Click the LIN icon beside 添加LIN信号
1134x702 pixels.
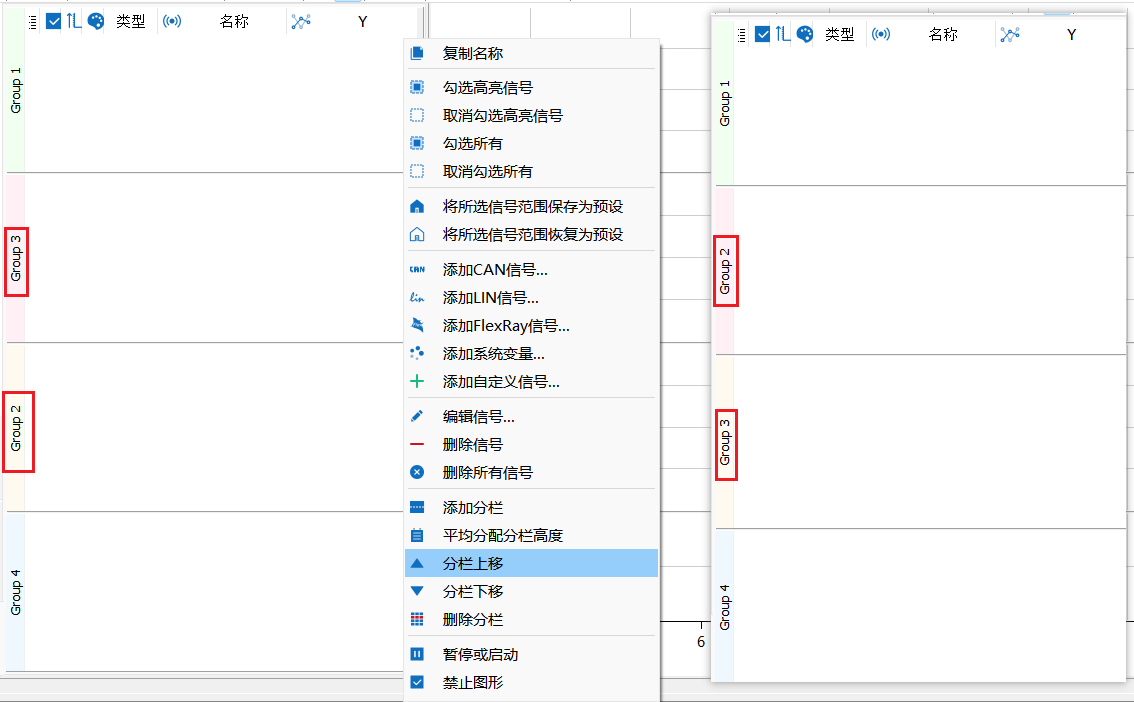click(x=417, y=297)
